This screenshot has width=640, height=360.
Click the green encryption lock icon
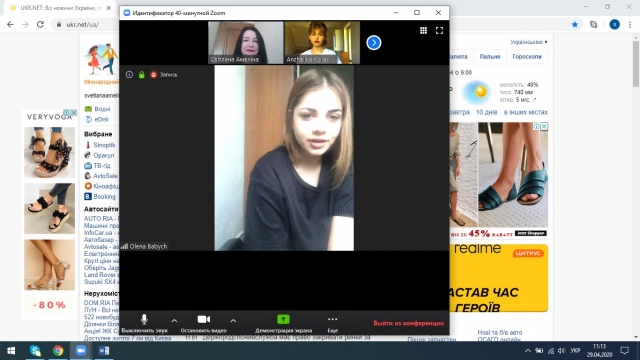point(142,75)
